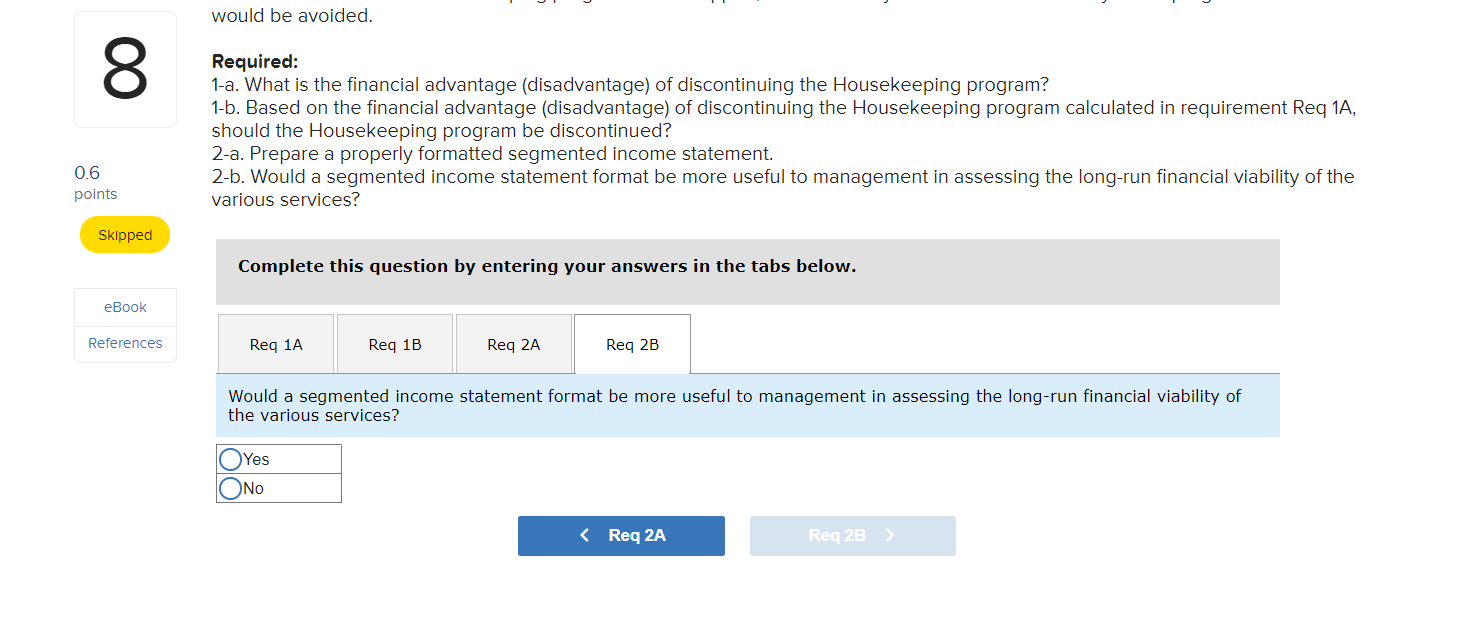Advance with the Req 2B navigation button

(x=852, y=535)
